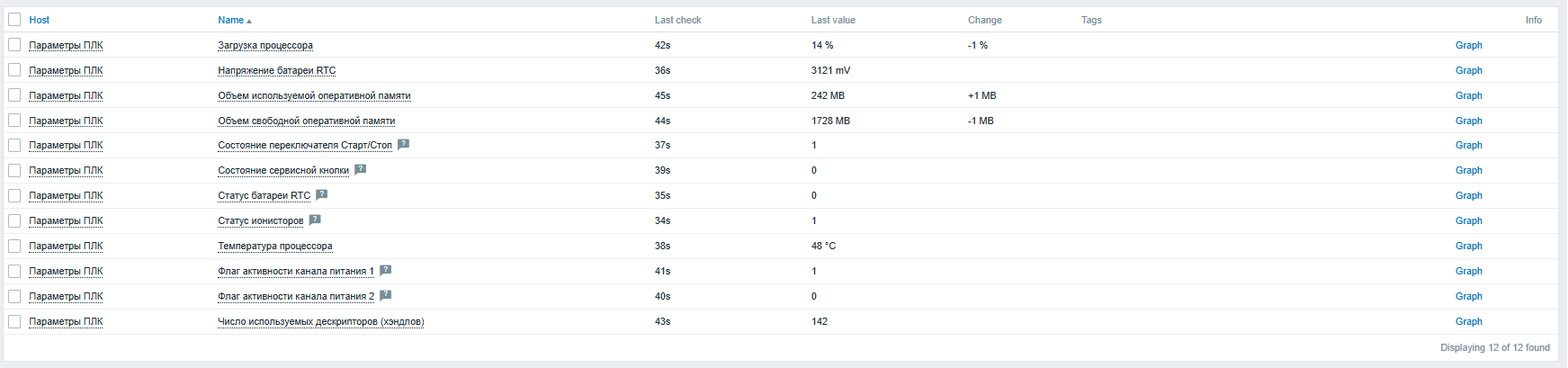
Task: Click help icon beside Состояние сервисной кнопки
Action: [x=360, y=169]
